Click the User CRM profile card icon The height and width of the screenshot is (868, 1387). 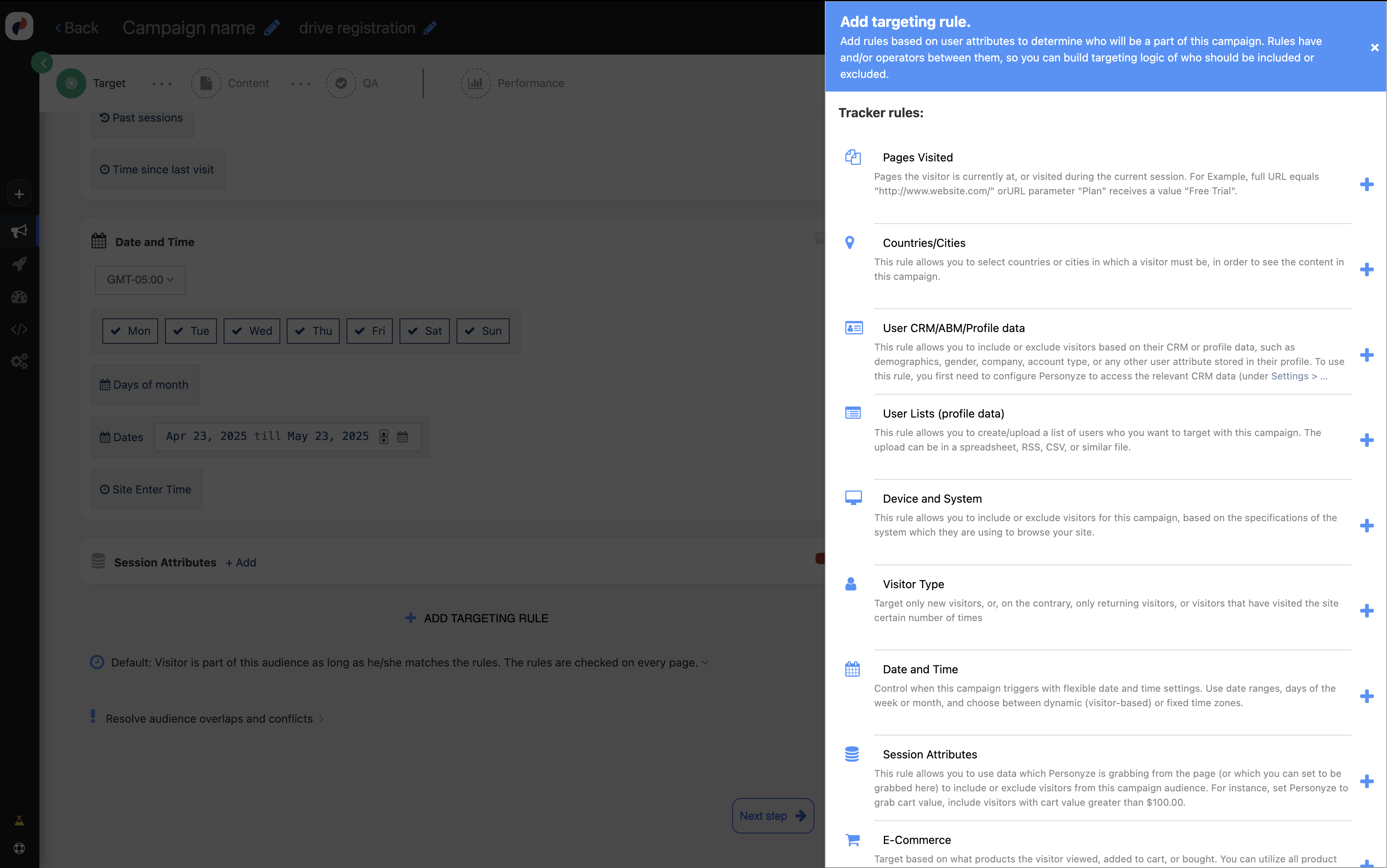(x=854, y=328)
